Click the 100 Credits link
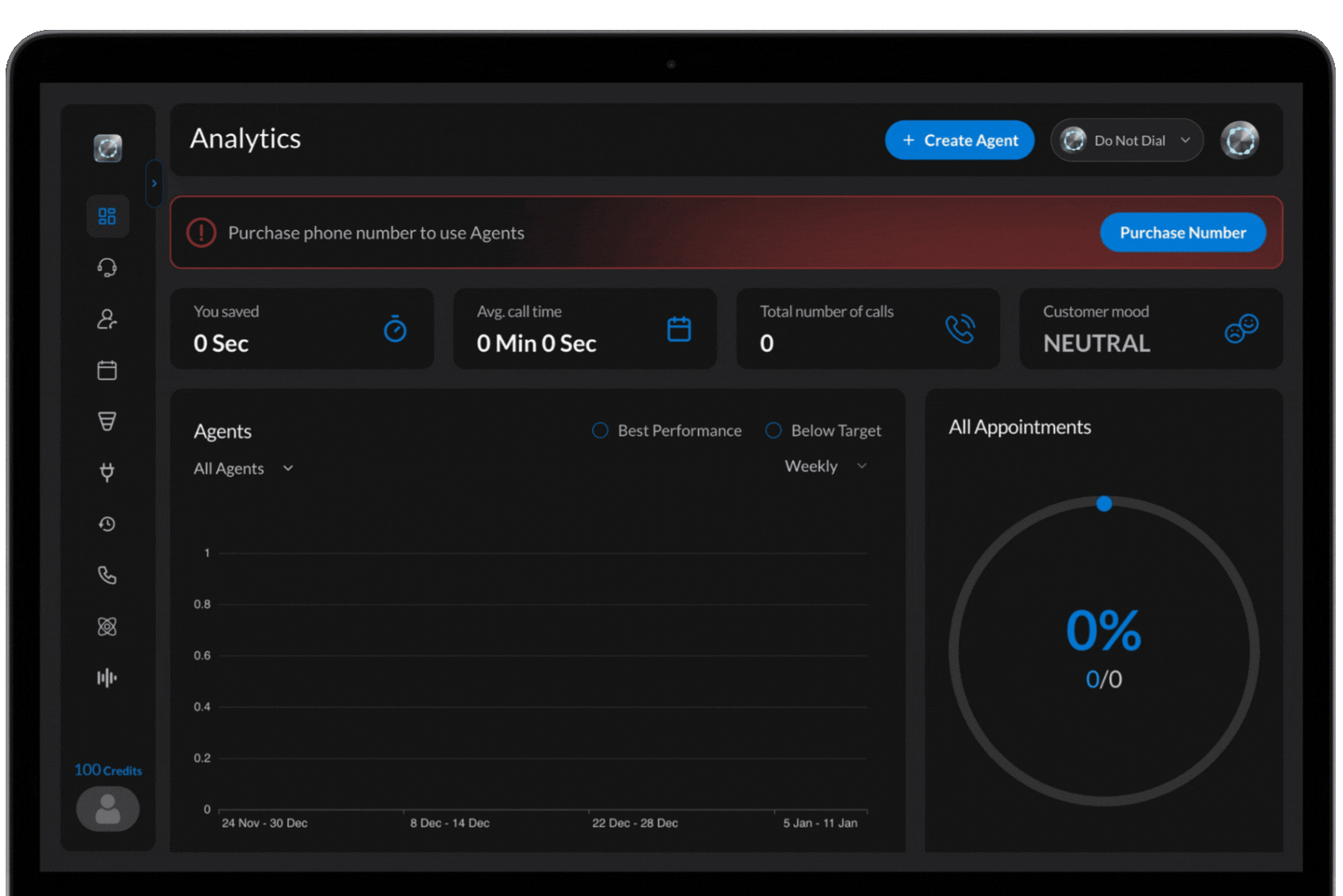 coord(108,770)
